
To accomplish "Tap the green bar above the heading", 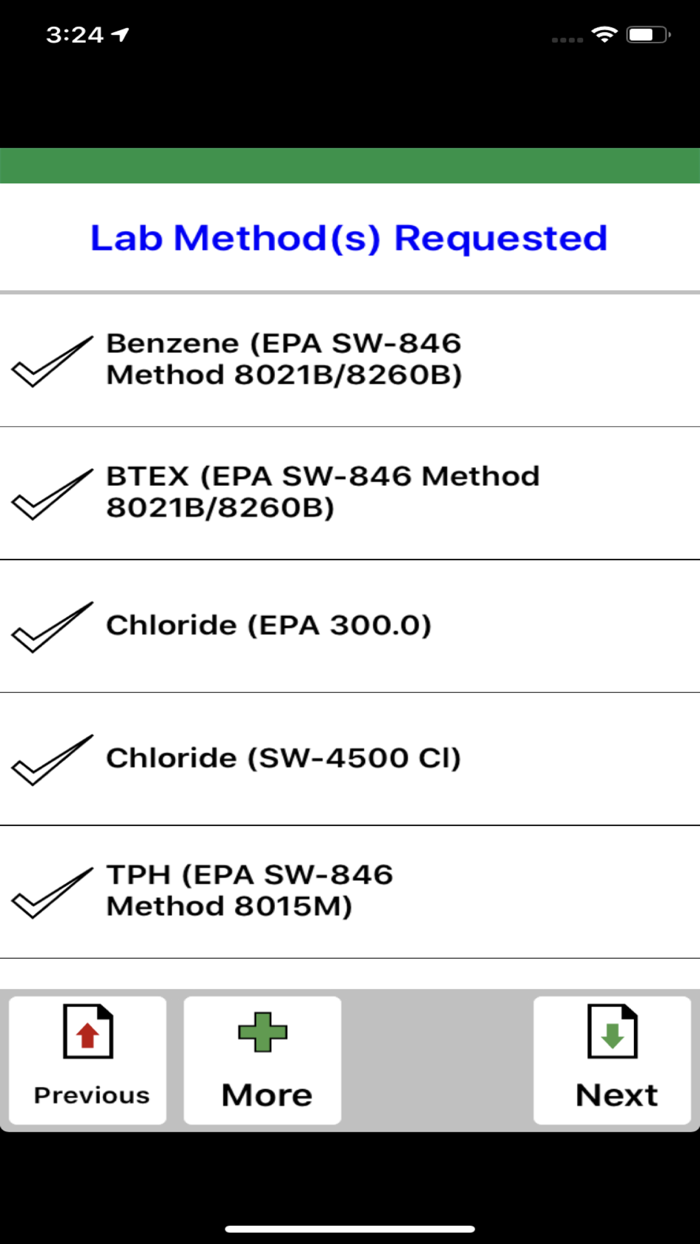I will tap(350, 166).
